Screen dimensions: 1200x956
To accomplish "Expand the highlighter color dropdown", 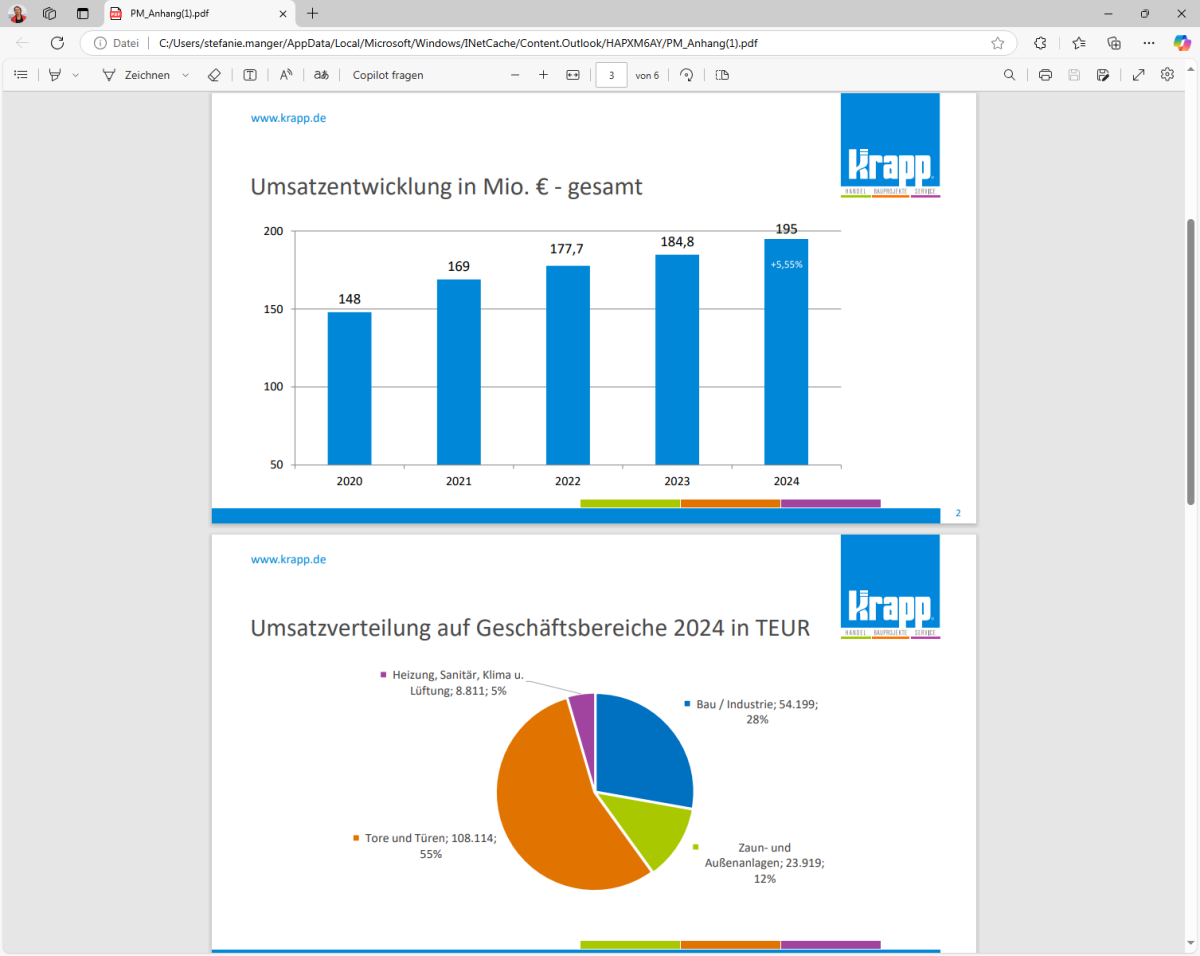I will (x=76, y=75).
